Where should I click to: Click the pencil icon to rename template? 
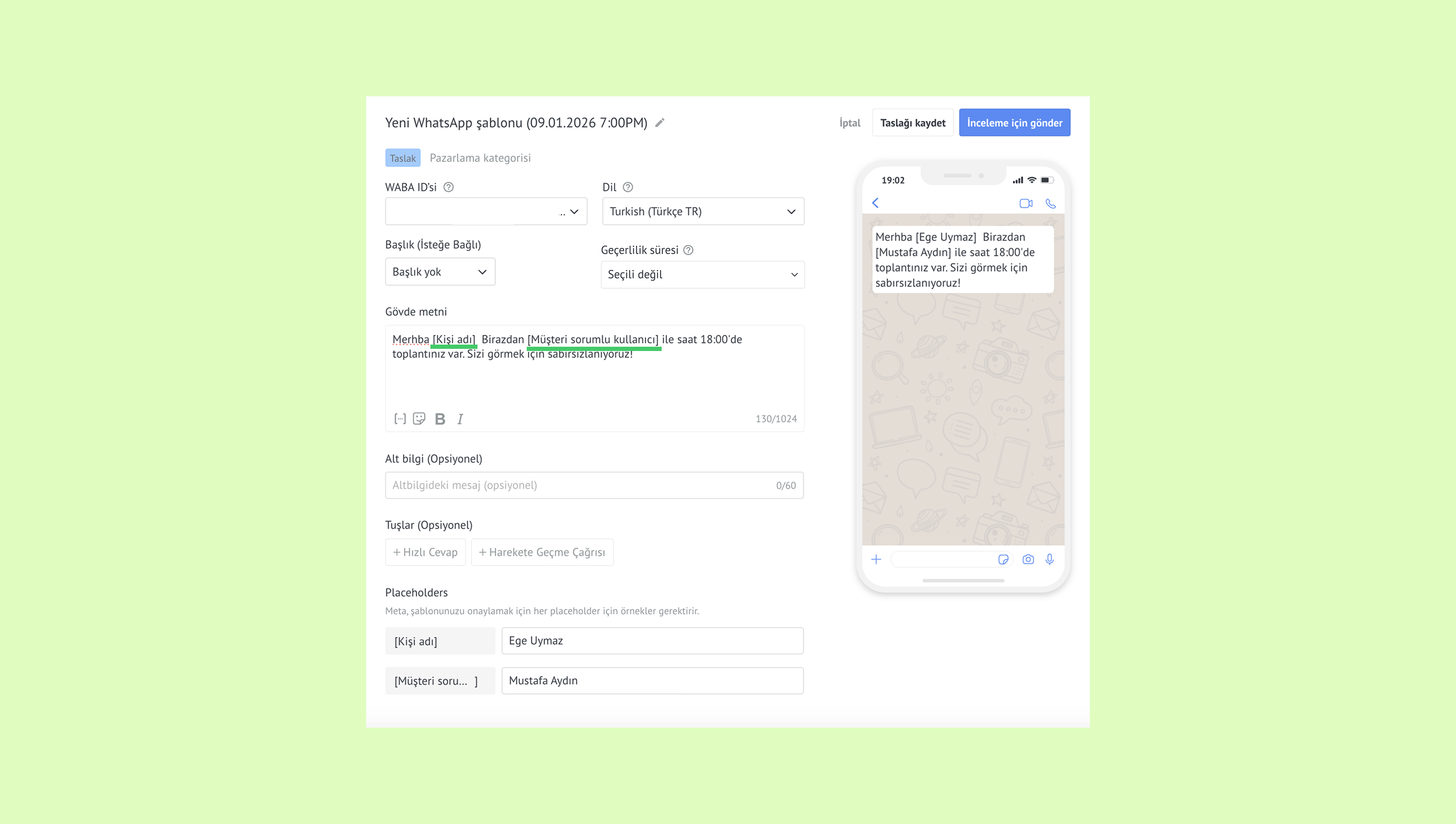tap(659, 123)
